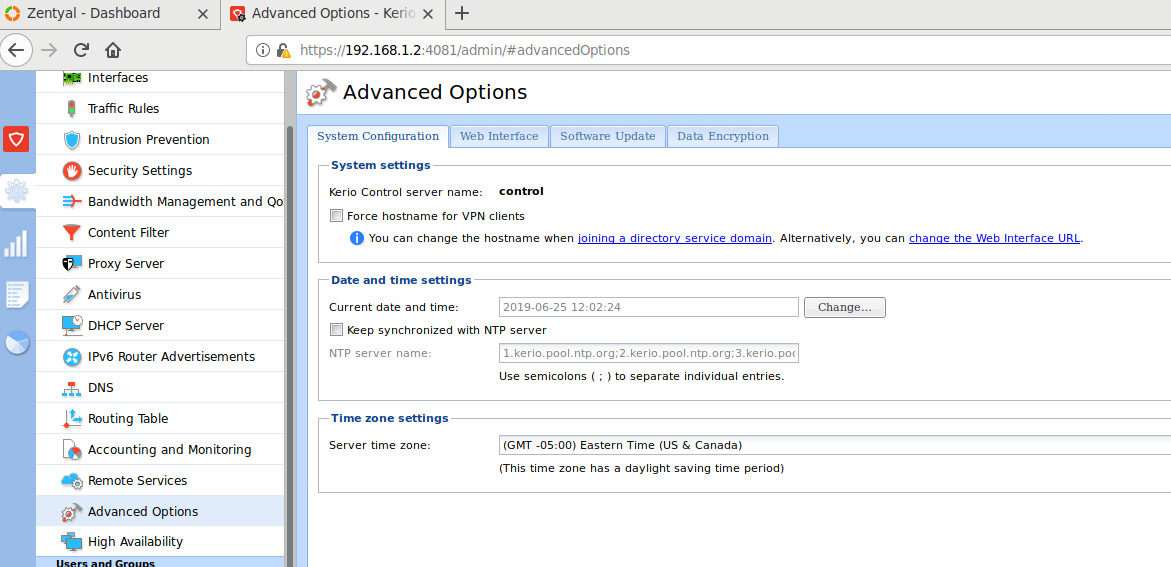Click the NTP server name field
This screenshot has height=567, width=1171.
(x=648, y=353)
